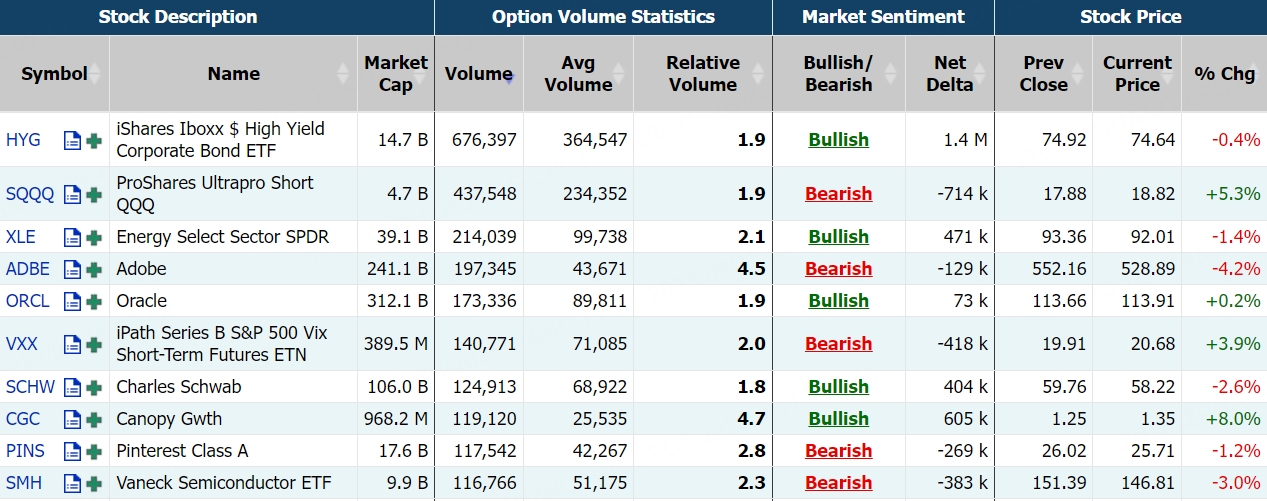Click the green plus icon for SQQQ

(94, 195)
